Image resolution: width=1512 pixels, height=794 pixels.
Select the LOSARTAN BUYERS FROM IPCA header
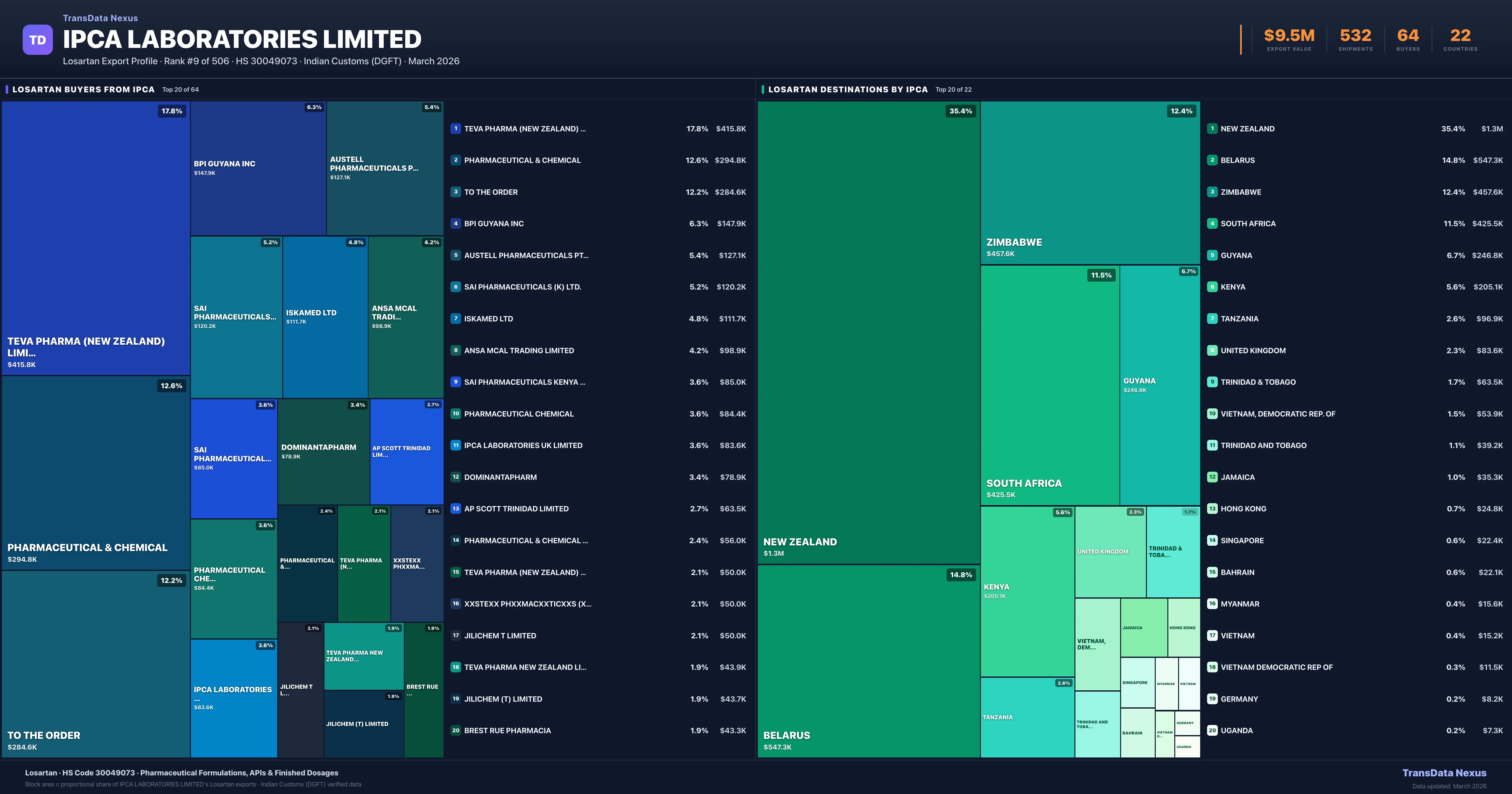point(83,89)
